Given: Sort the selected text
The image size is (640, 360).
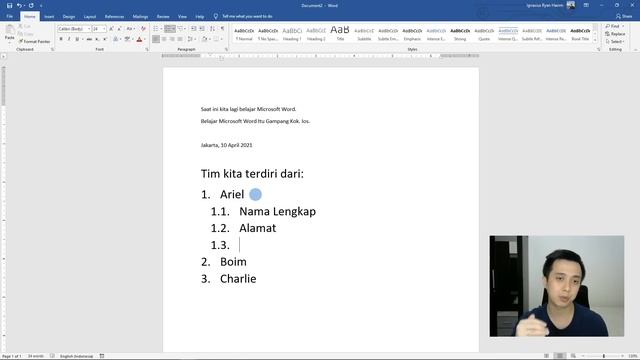Looking at the screenshot, I should tap(212, 29).
